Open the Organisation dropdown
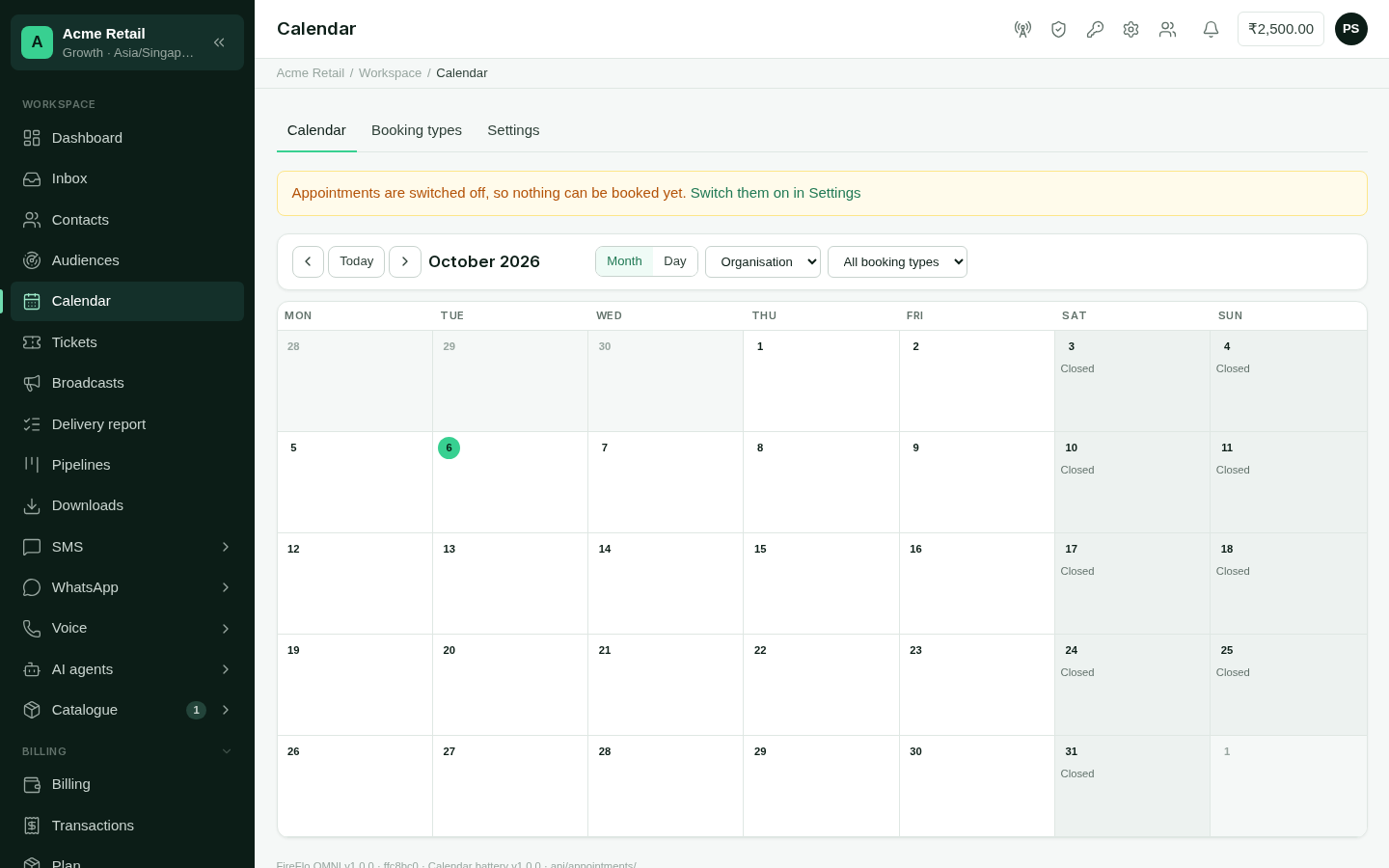1389x868 pixels. (x=763, y=261)
